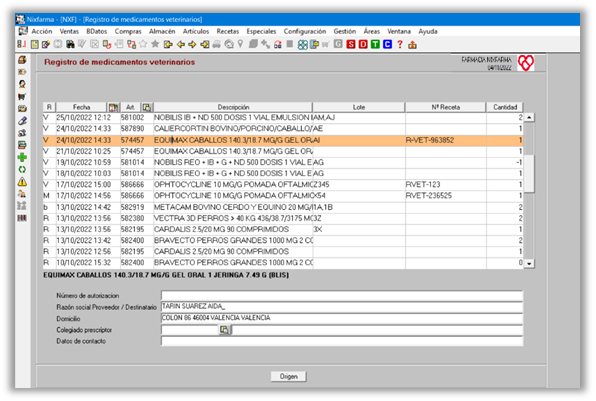Click the Origen button
Image resolution: width=596 pixels, height=401 pixels.
click(288, 376)
